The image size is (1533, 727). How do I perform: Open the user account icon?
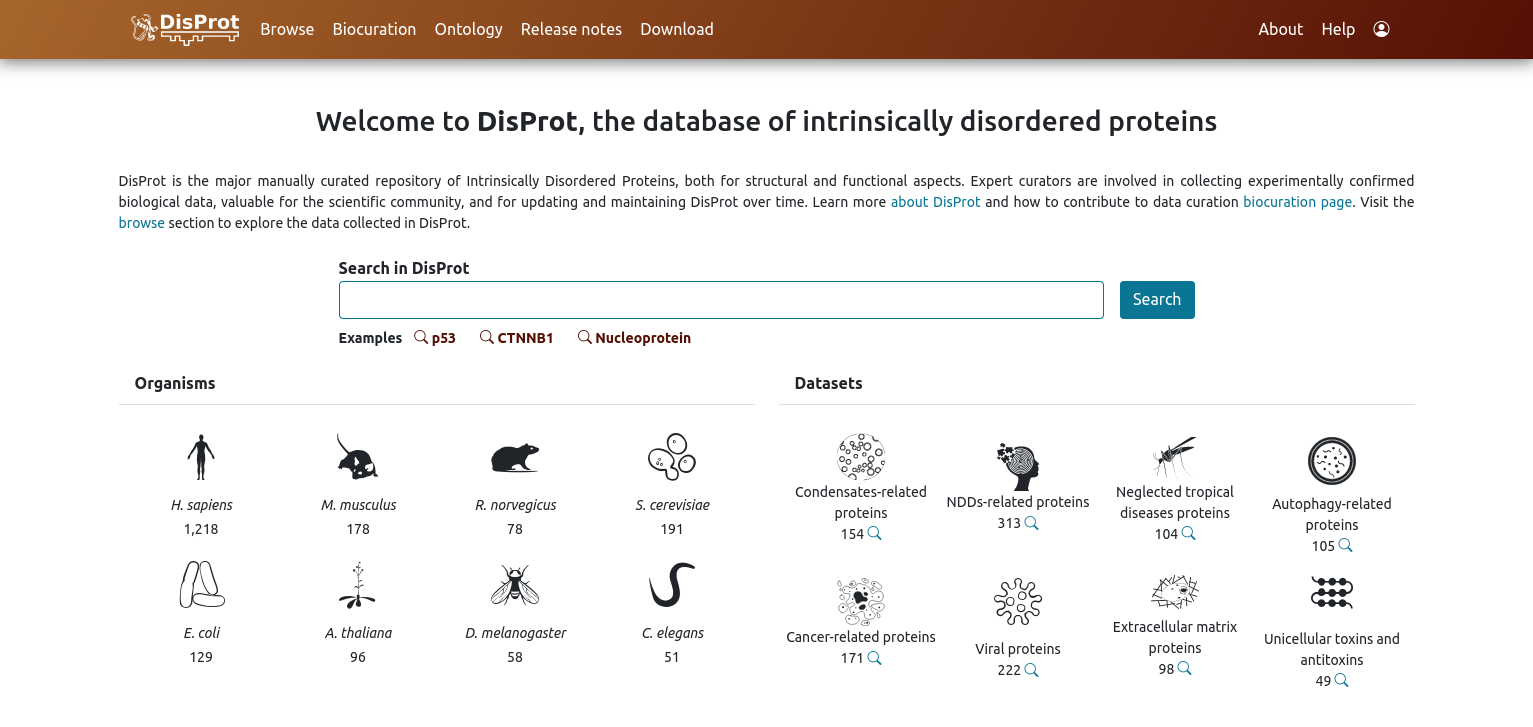click(1382, 29)
